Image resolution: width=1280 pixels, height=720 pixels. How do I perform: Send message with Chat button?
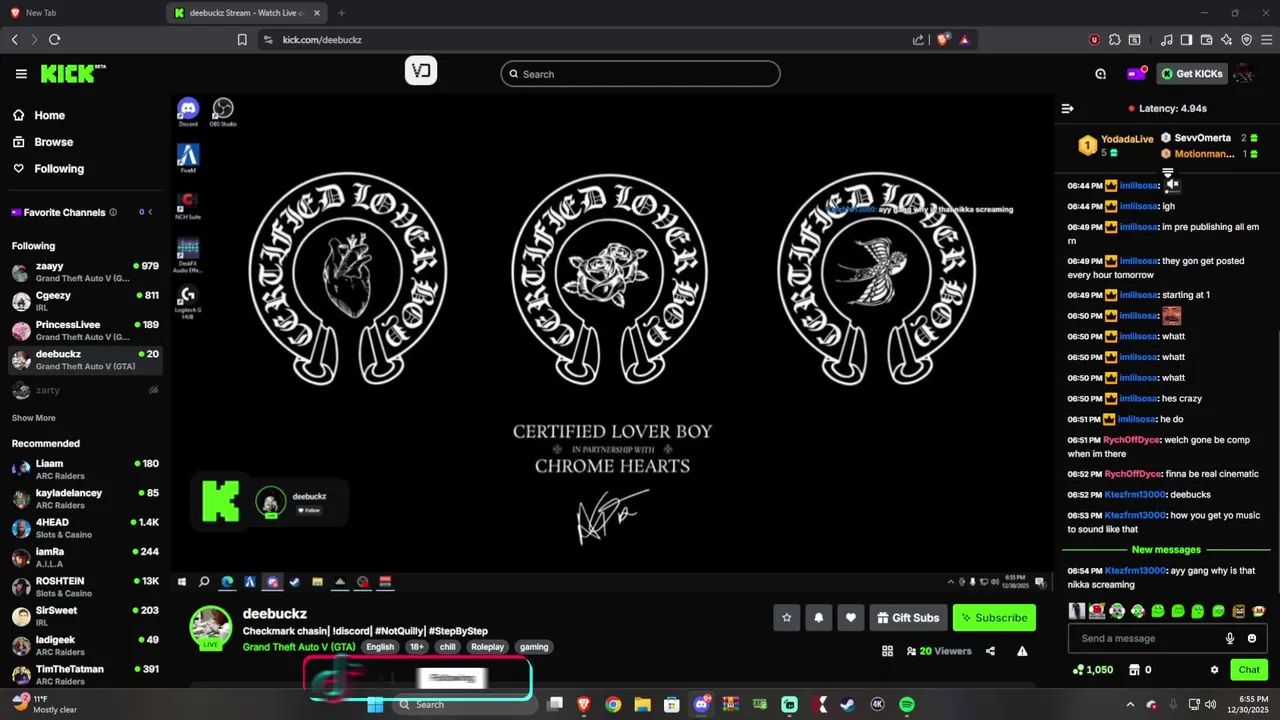pyautogui.click(x=1249, y=670)
